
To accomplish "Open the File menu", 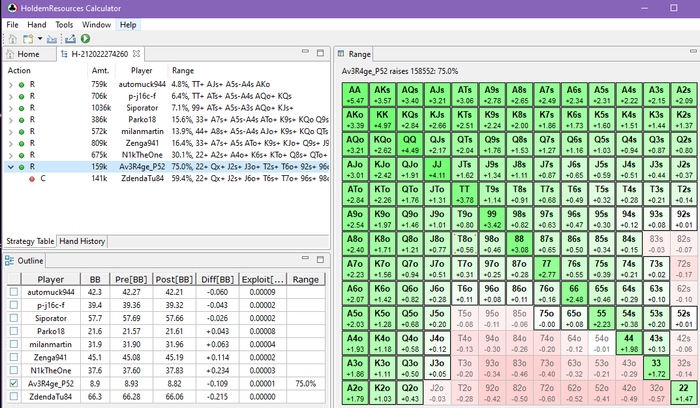I will [12, 25].
